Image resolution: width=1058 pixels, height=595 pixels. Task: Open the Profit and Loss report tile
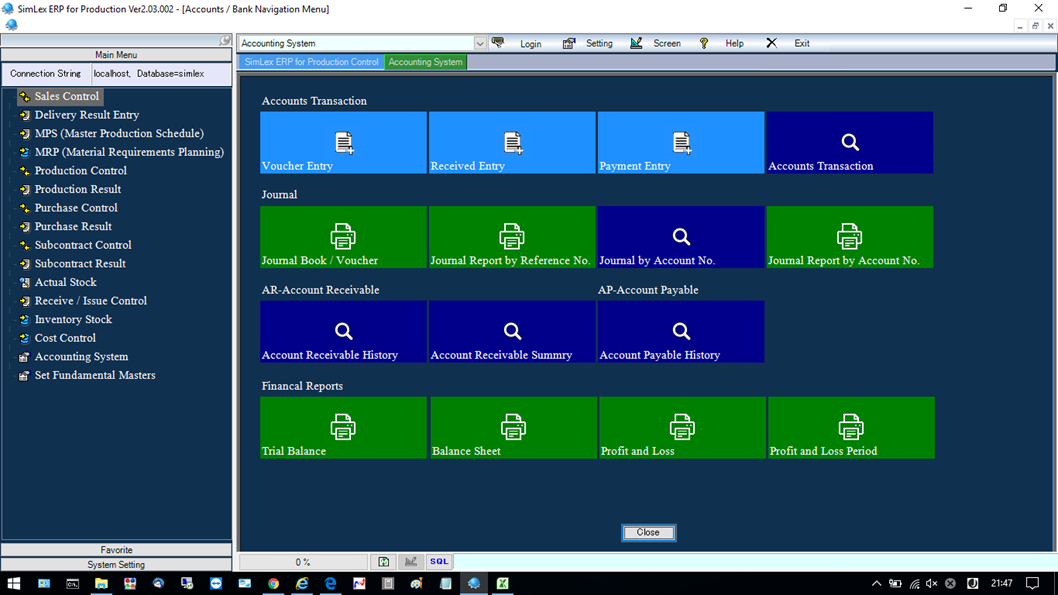coord(682,428)
